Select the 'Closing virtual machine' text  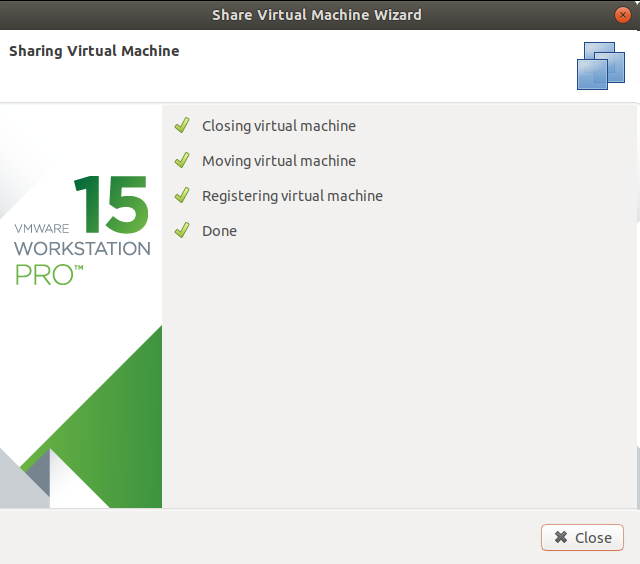[x=279, y=126]
